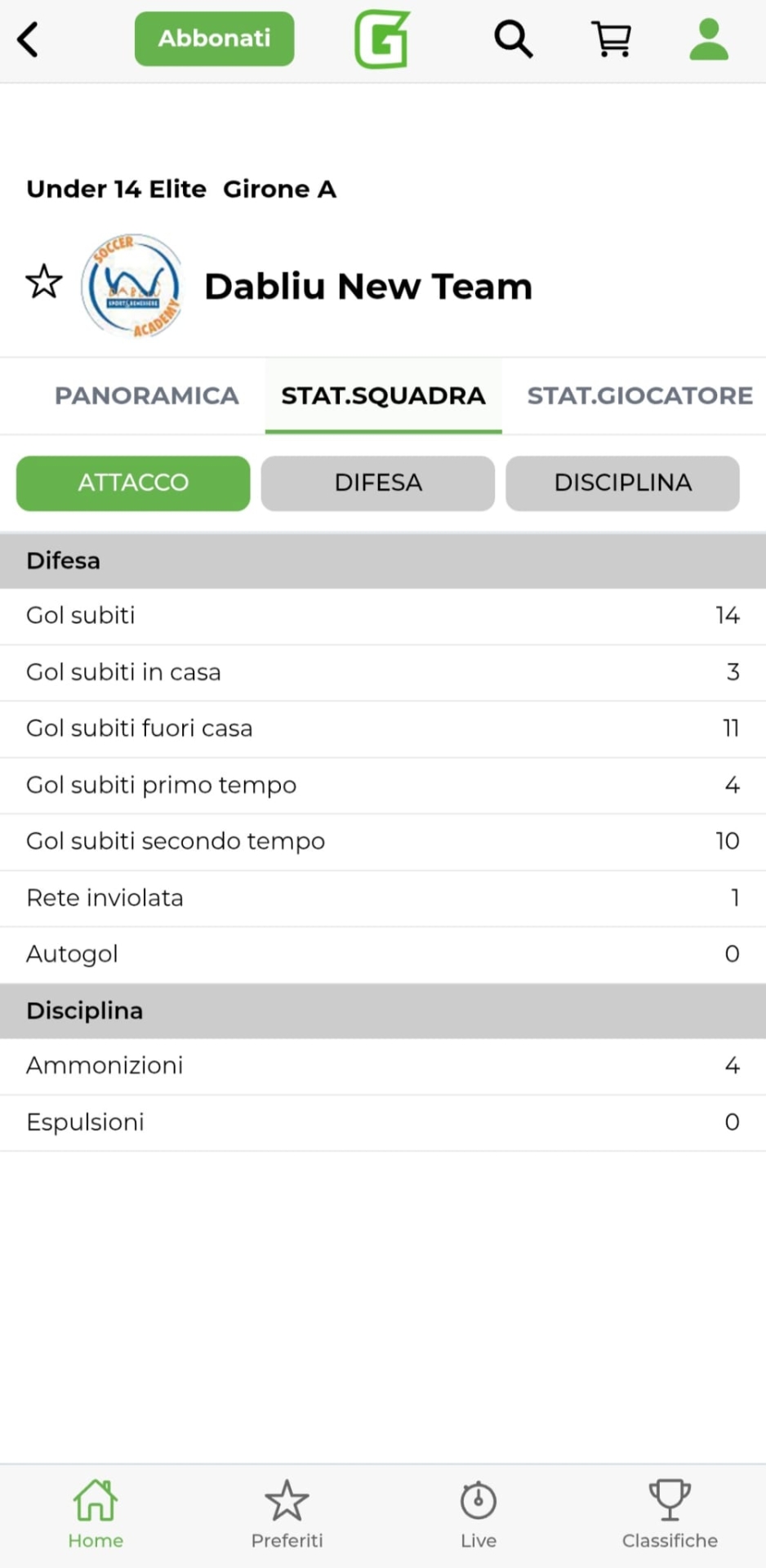Open the green G logo home
Viewport: 766px width, 1568px height.
pos(382,39)
